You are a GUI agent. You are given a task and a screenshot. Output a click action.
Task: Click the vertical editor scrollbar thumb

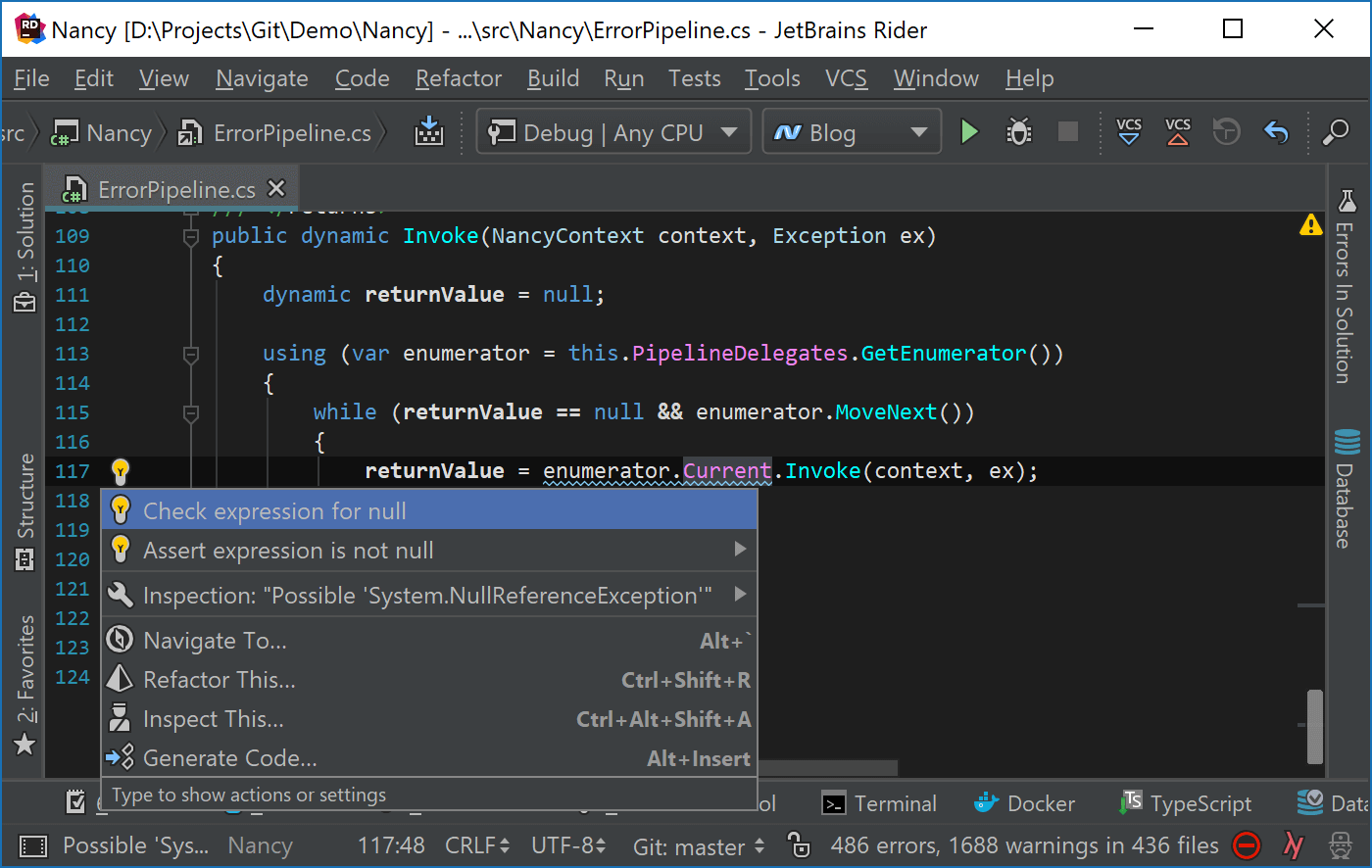click(x=1315, y=727)
